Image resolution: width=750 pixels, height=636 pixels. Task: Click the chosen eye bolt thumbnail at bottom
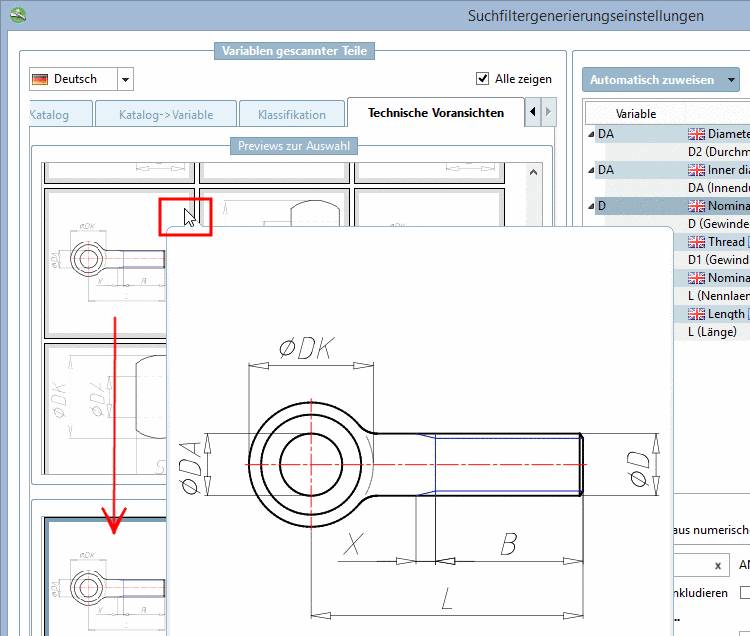pos(106,576)
